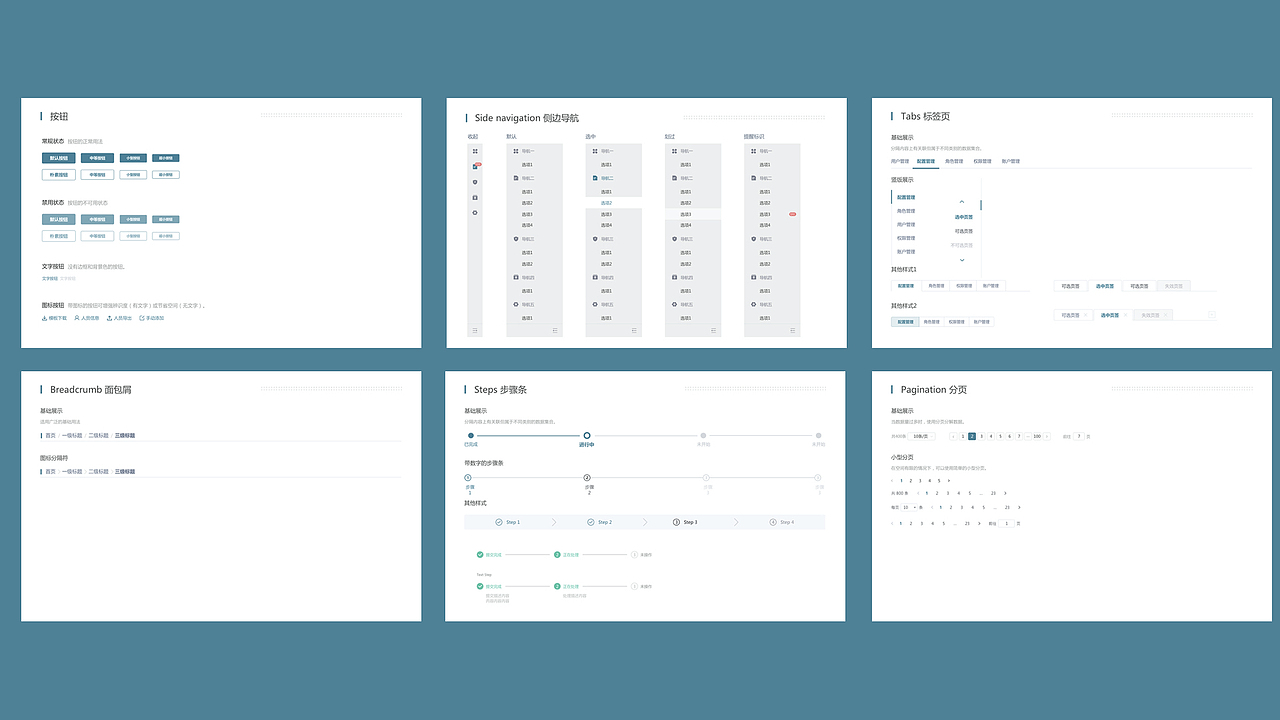The image size is (1280, 720).
Task: Click small pagination 前往 input with 1
Action: pos(1007,523)
